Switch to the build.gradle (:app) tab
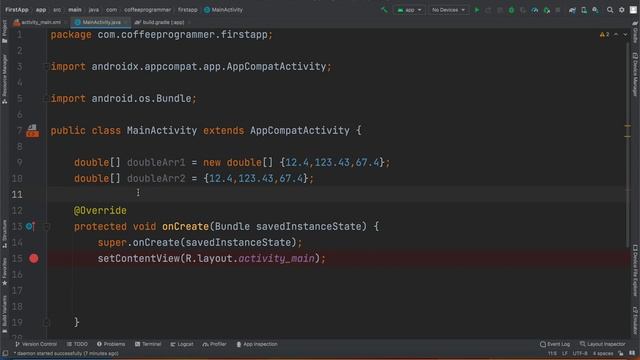640x360 pixels. click(x=161, y=22)
